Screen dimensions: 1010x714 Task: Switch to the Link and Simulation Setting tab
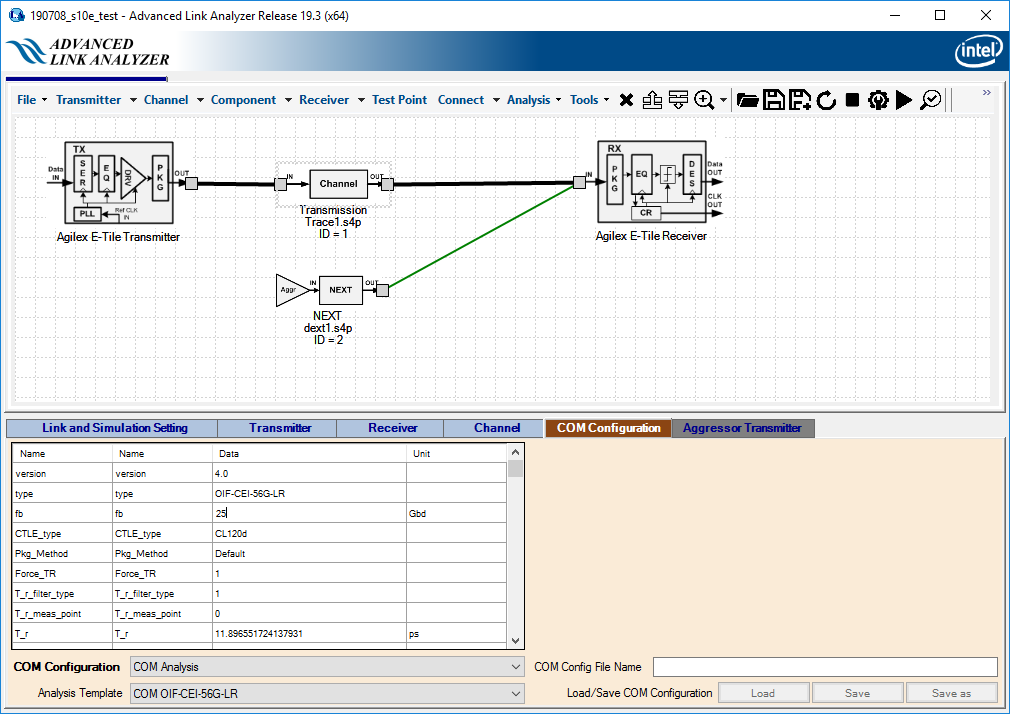[x=114, y=428]
